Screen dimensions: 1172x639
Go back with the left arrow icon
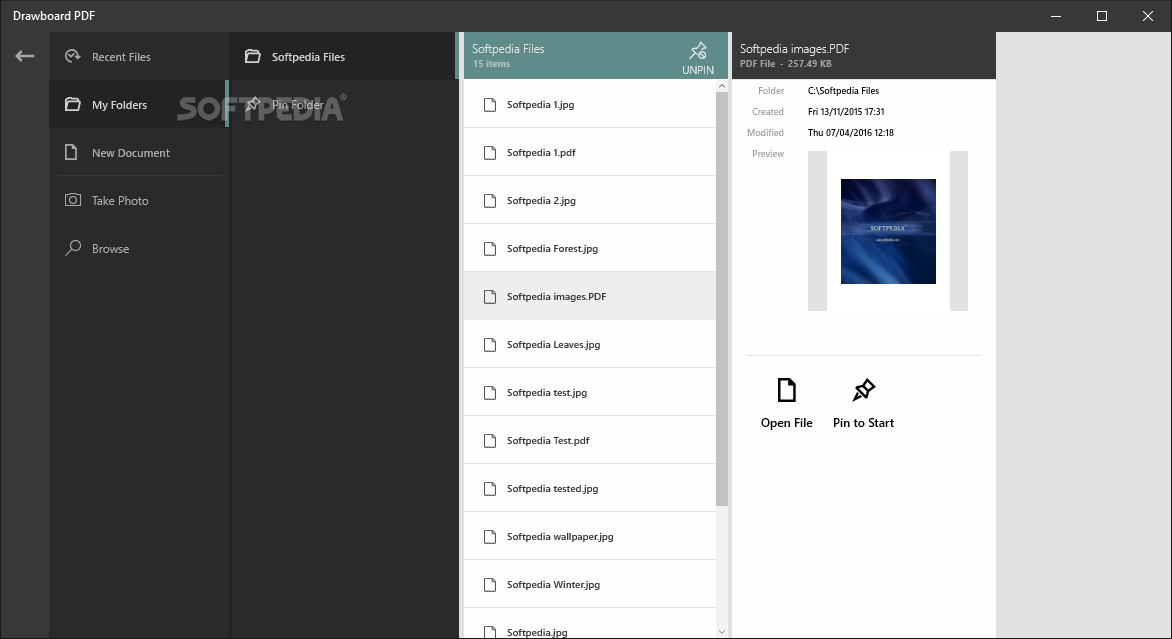pyautogui.click(x=25, y=56)
